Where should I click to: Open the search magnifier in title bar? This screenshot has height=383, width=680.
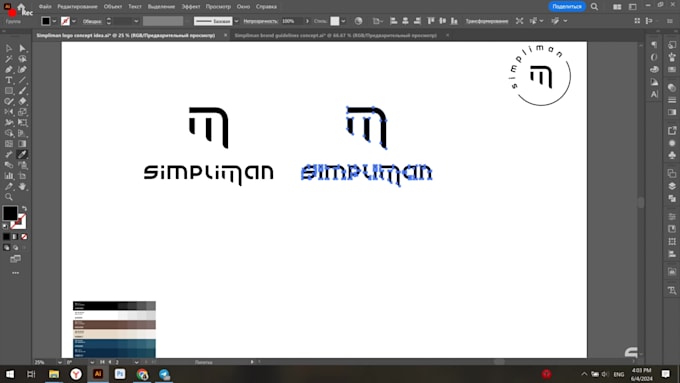(595, 7)
